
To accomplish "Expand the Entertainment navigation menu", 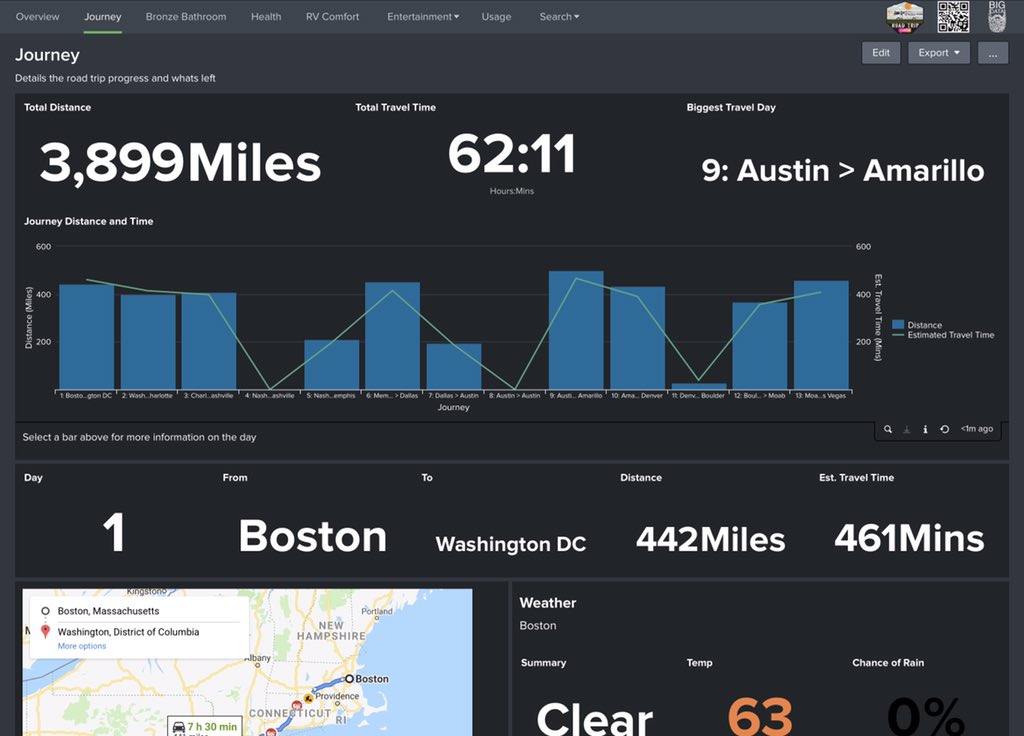I will point(422,16).
